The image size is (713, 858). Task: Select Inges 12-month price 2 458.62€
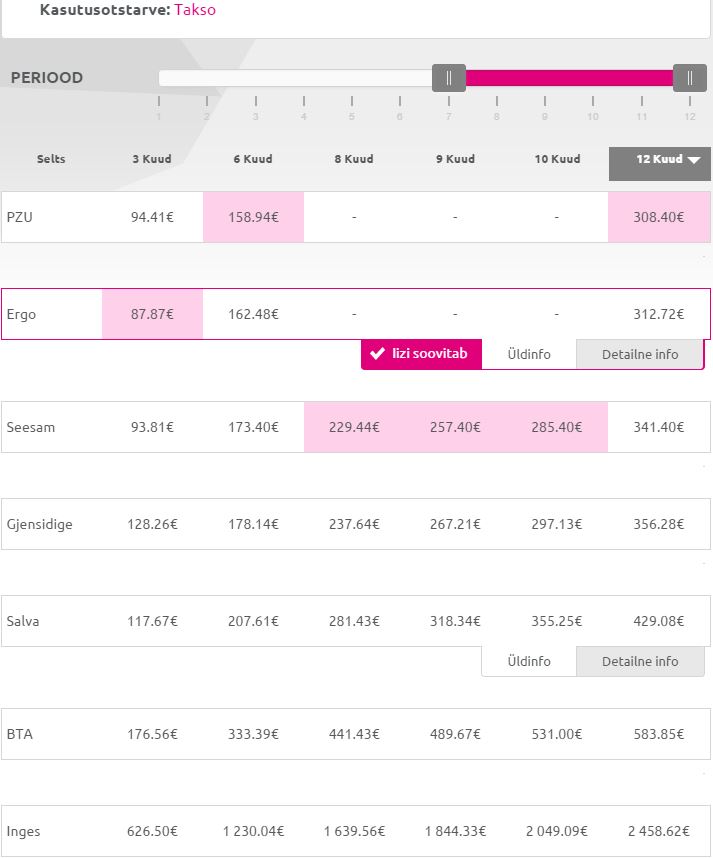point(659,831)
